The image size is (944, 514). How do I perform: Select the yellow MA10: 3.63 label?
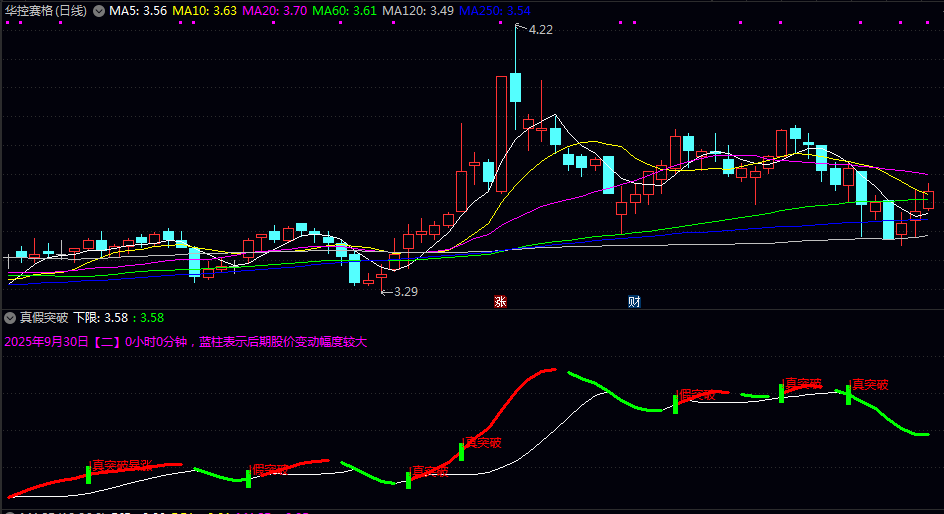tap(204, 11)
